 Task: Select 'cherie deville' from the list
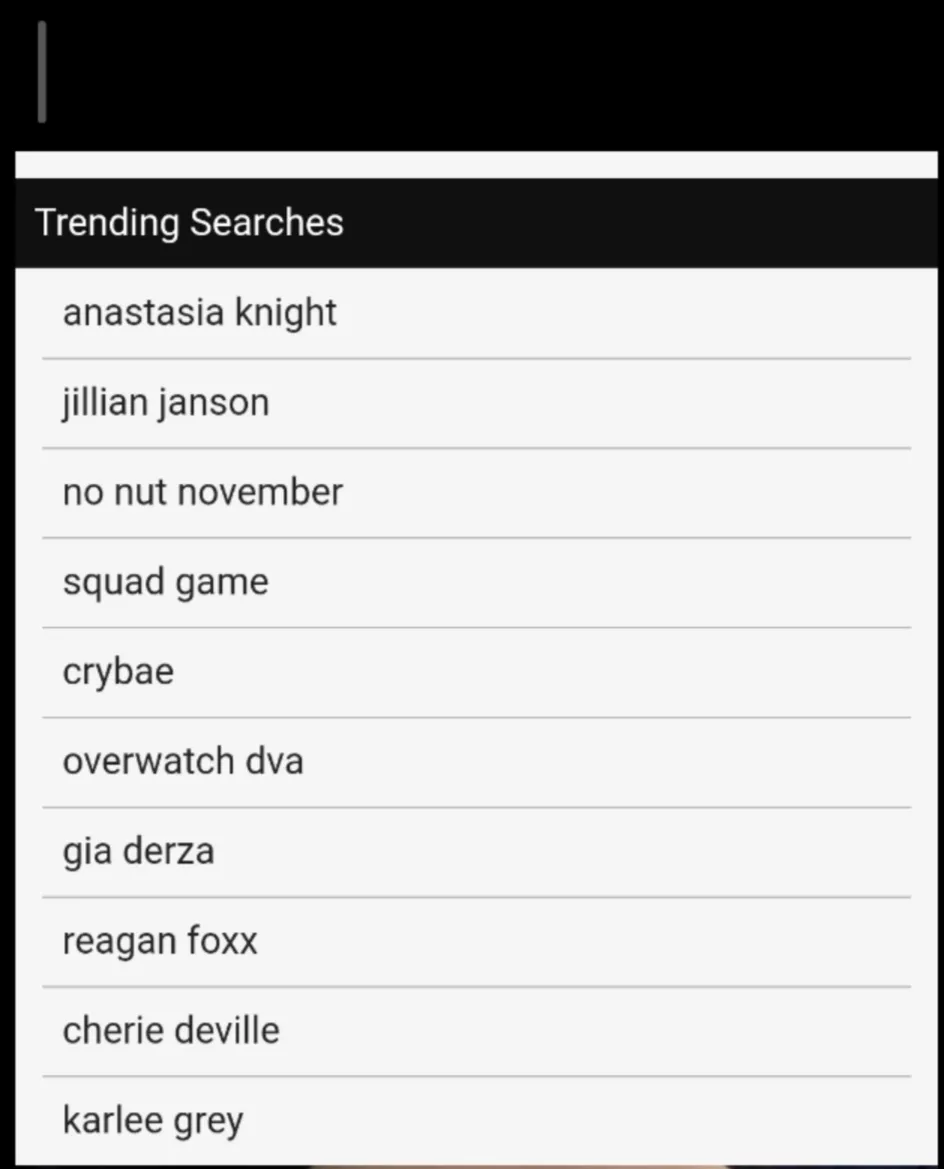coord(171,1031)
